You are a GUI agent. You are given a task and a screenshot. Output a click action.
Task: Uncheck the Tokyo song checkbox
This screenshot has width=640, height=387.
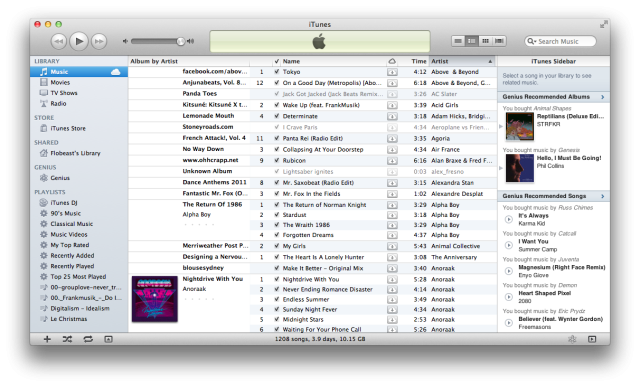click(277, 72)
